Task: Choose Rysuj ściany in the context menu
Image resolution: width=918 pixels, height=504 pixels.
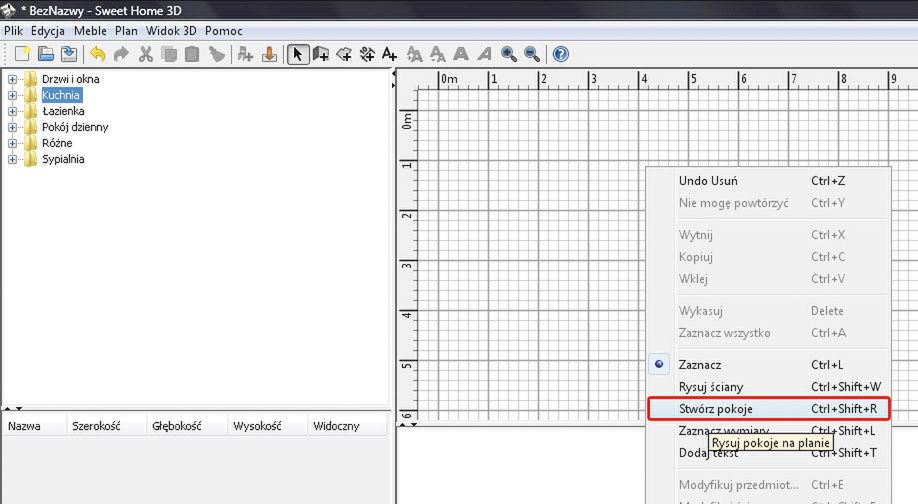Action: (x=768, y=387)
